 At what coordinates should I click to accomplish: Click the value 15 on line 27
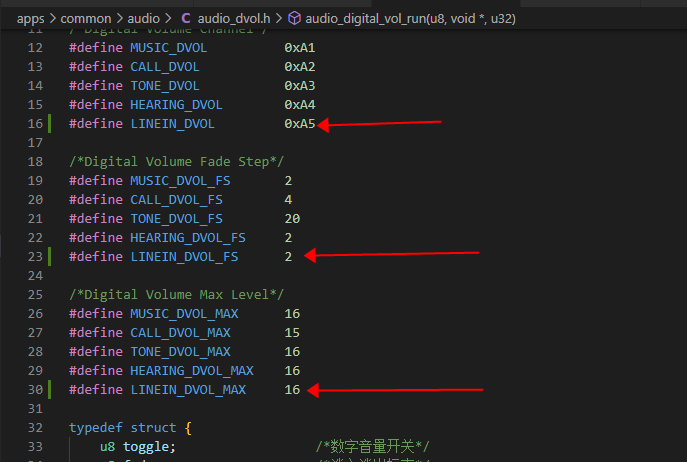coord(292,333)
